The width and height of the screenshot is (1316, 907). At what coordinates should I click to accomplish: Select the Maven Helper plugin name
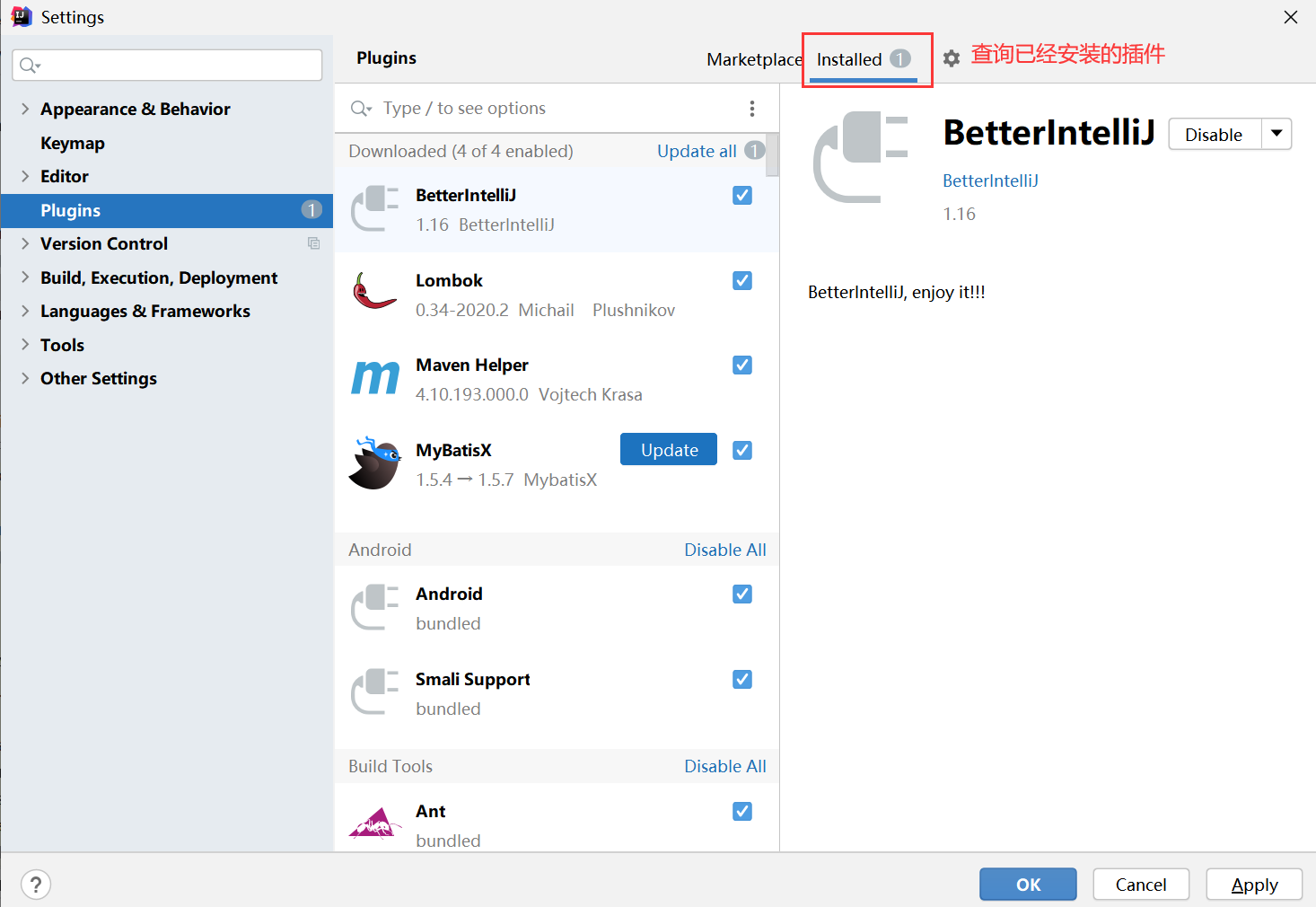coord(472,365)
